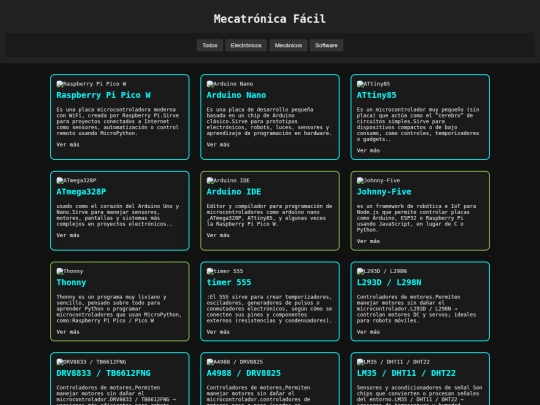
Task: Open Ver más on Thonny card
Action: click(68, 332)
